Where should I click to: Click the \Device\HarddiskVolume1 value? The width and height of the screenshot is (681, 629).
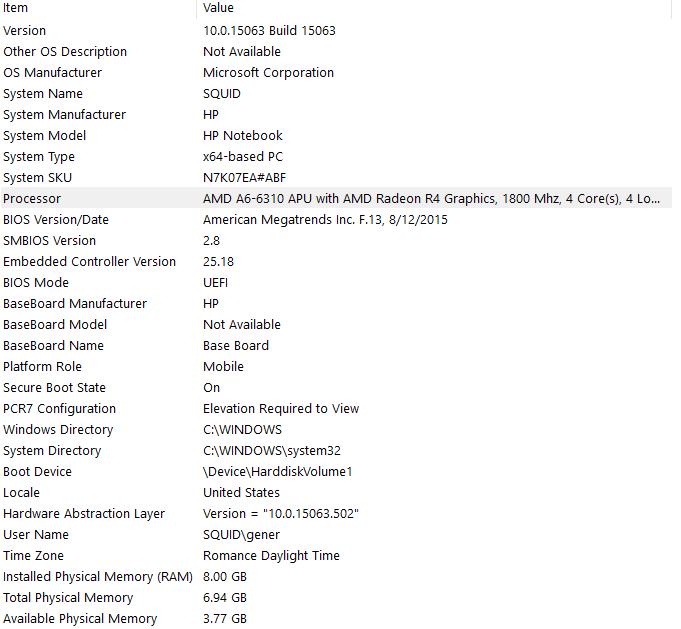click(278, 472)
